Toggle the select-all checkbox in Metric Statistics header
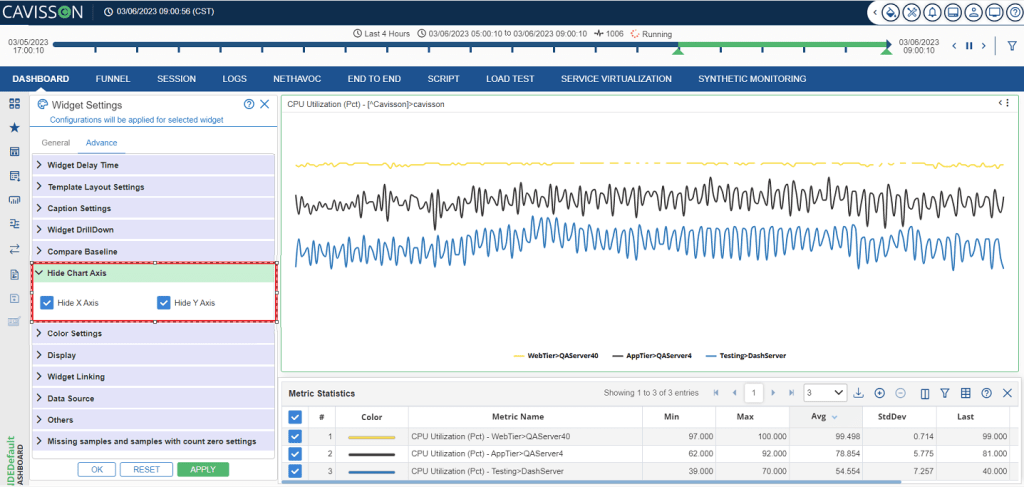This screenshot has width=1024, height=487. [x=295, y=417]
